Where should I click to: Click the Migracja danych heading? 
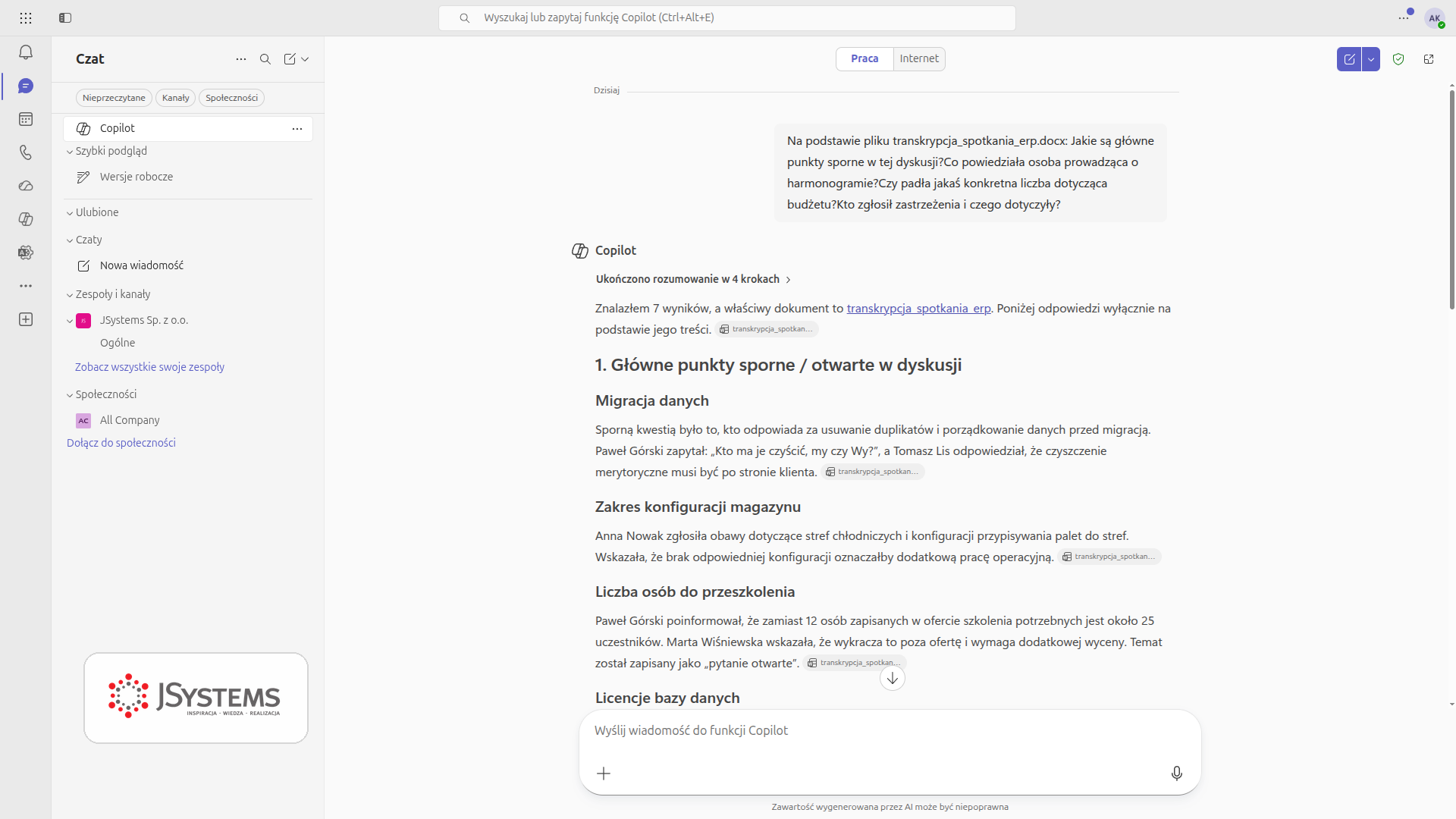(x=652, y=400)
